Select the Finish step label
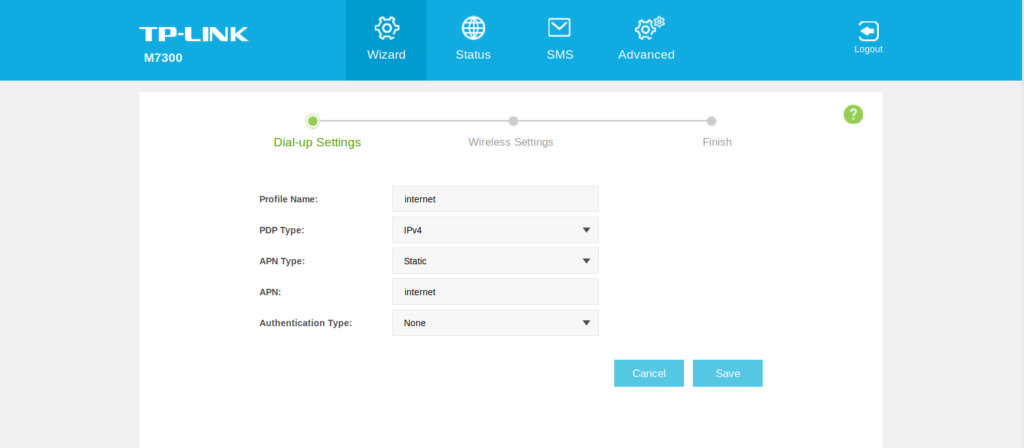 coord(717,142)
